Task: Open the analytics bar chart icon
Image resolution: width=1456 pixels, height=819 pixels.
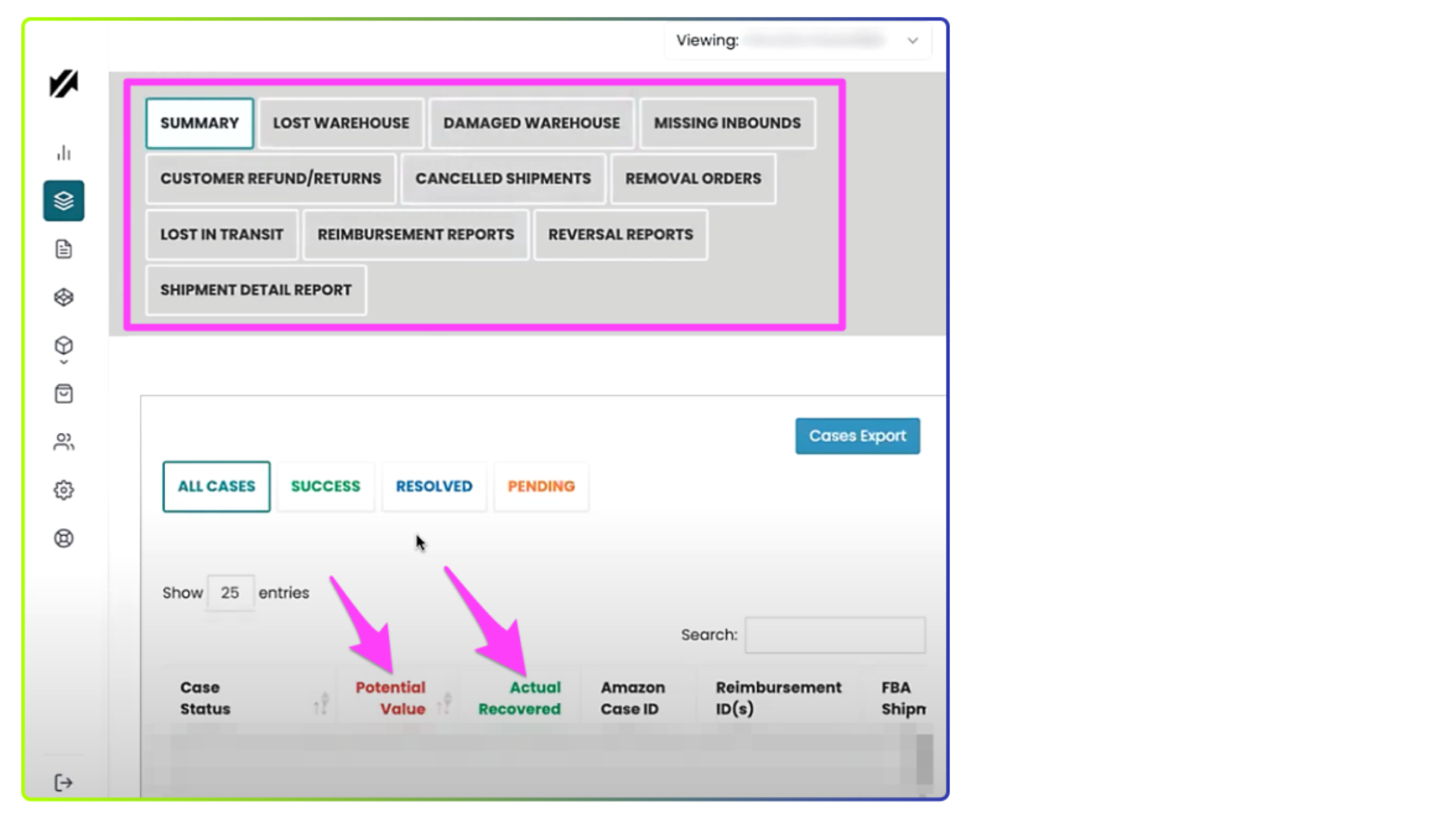Action: tap(63, 153)
